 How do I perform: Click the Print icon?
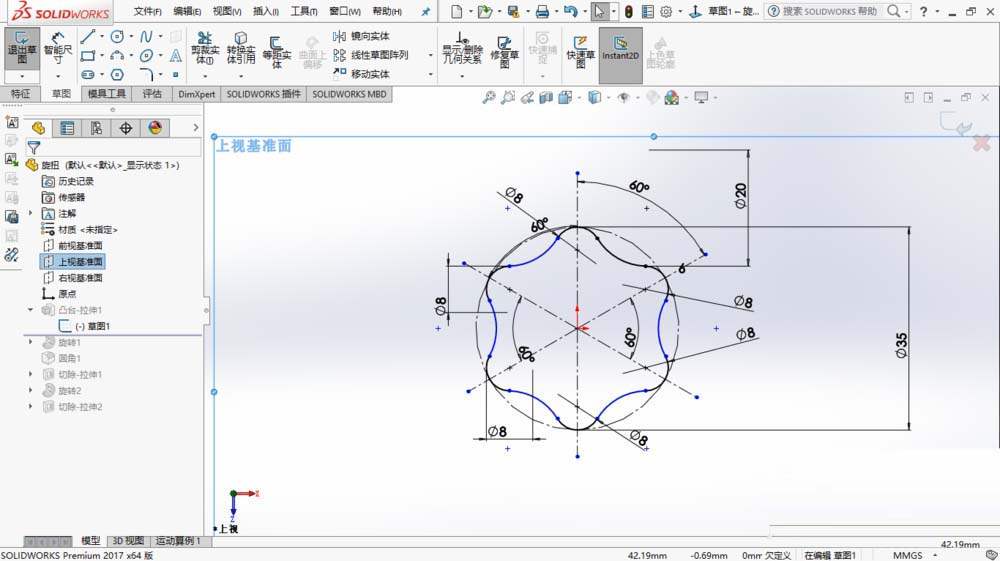click(x=542, y=11)
